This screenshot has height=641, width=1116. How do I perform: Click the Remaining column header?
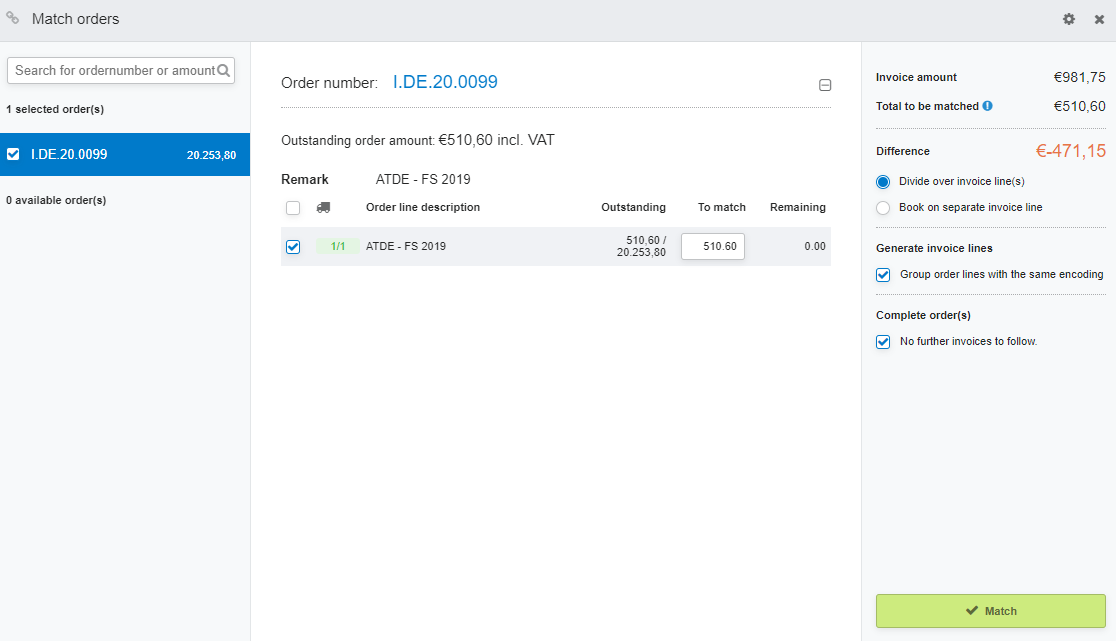coord(798,207)
